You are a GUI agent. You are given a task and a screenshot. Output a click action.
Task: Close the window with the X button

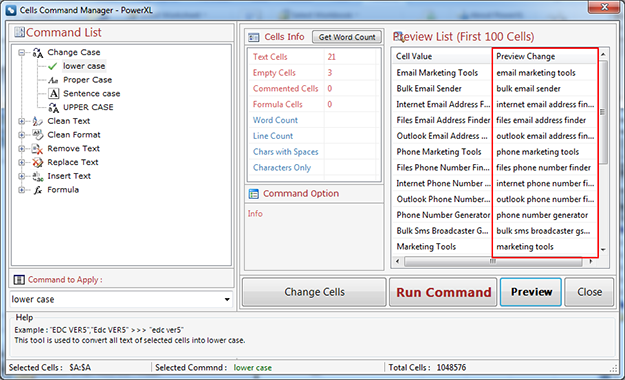point(604,7)
